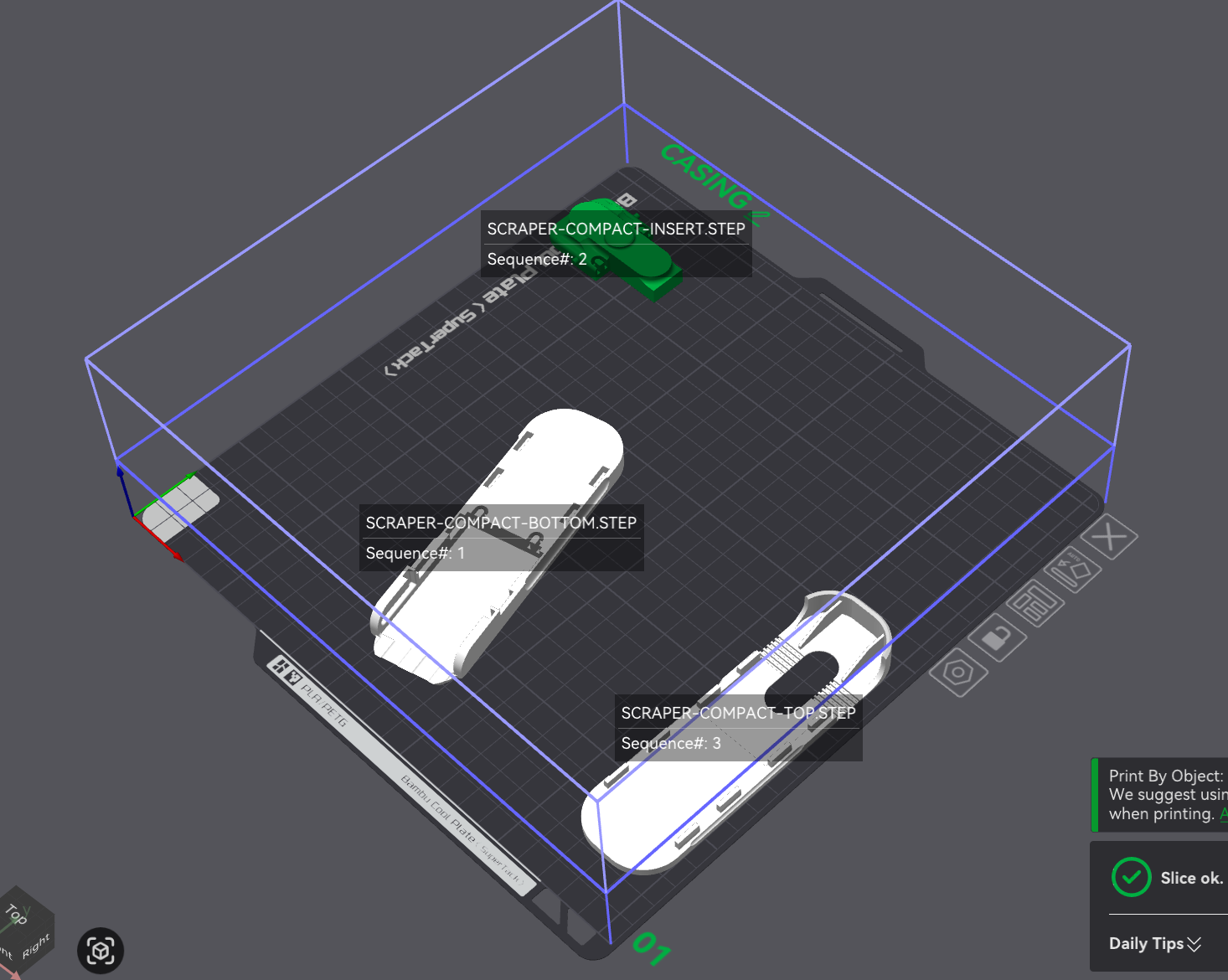Click the SCRAPER-COMPACT-BOTTOM.STEP label
The image size is (1228, 980).
tap(501, 523)
